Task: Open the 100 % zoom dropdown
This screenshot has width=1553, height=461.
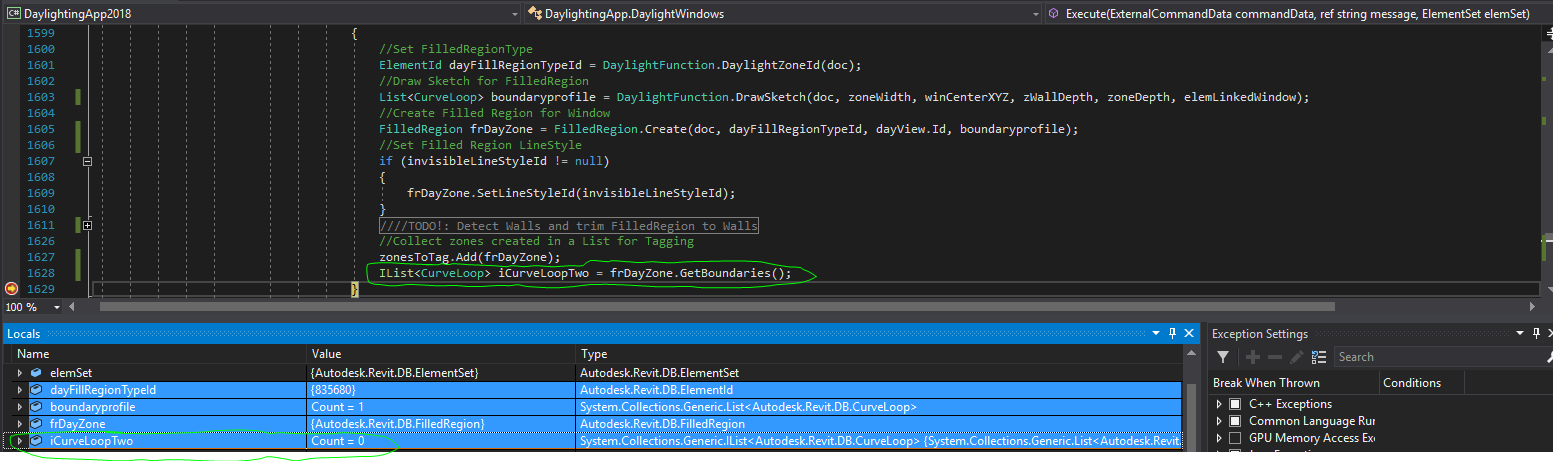Action: (56, 307)
